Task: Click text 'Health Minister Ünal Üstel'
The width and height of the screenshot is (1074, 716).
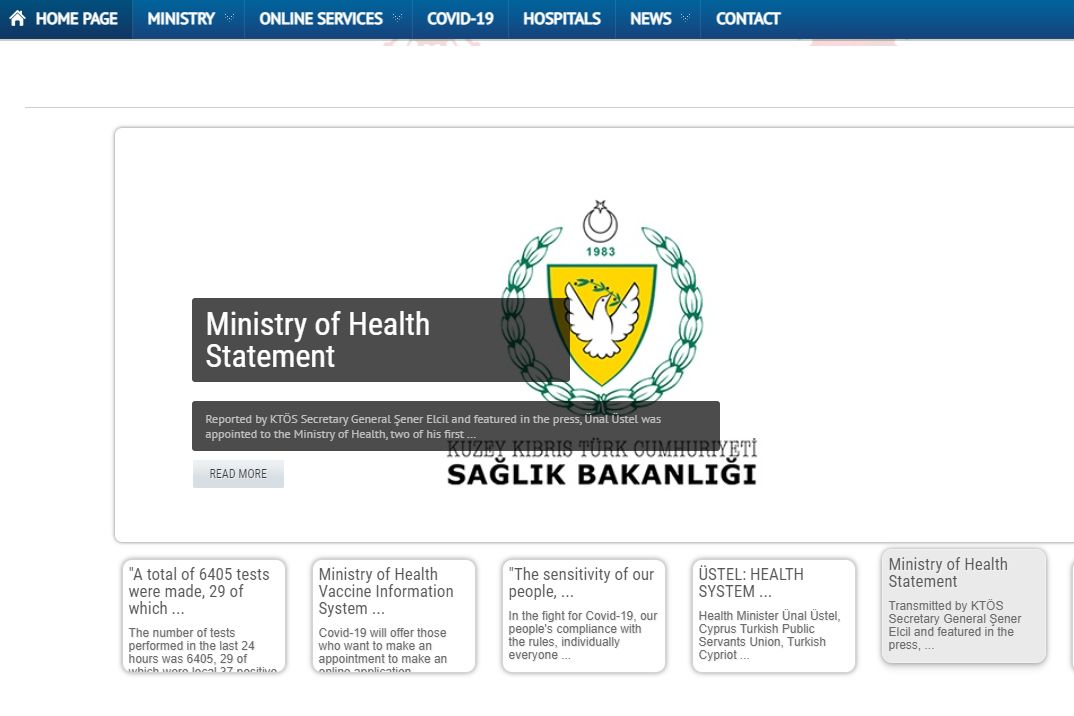Action: click(x=769, y=635)
